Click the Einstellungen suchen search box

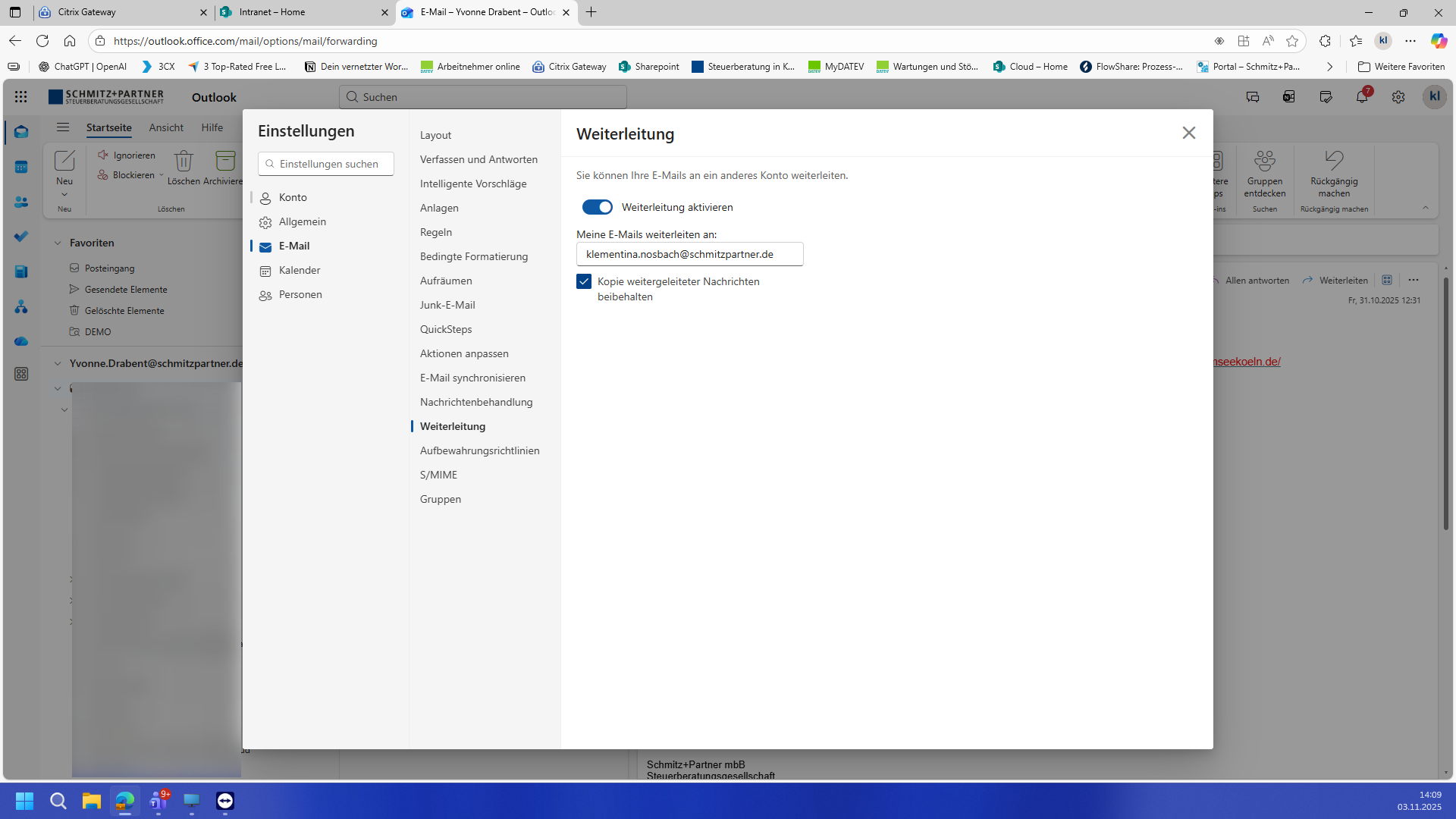[326, 164]
